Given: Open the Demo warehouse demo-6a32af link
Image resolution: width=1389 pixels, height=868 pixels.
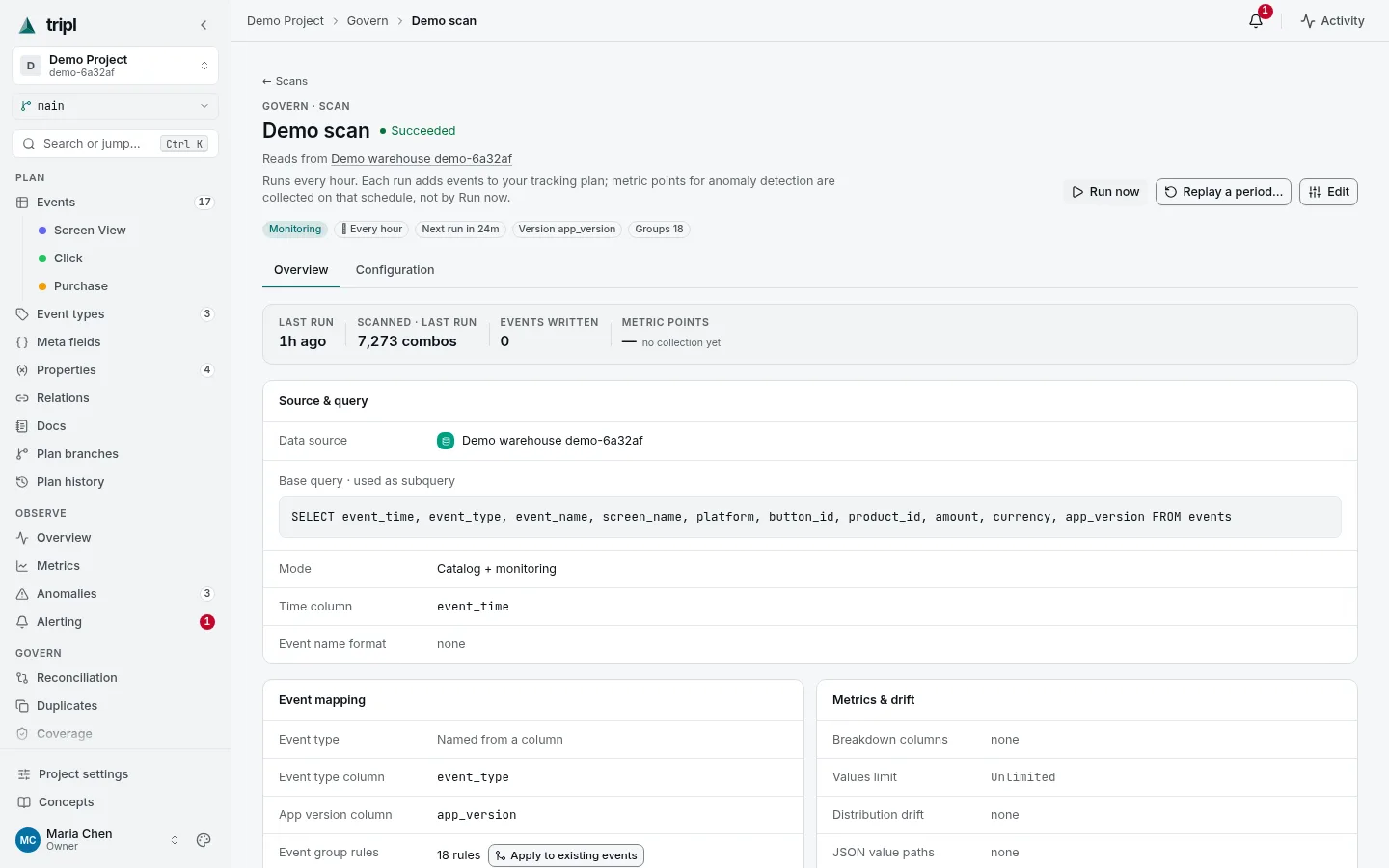Looking at the screenshot, I should 422,159.
